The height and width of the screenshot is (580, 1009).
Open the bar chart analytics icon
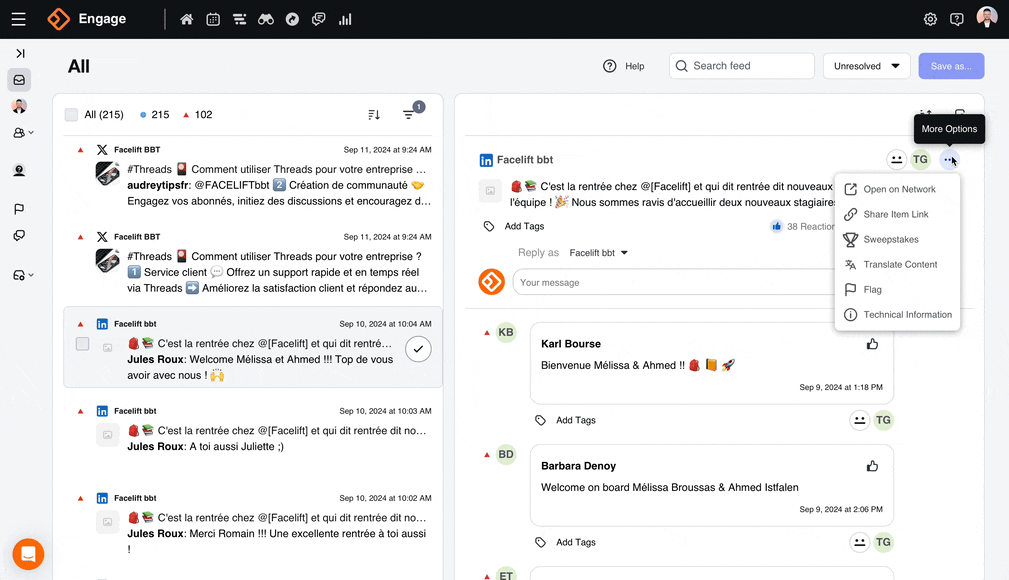pos(346,19)
